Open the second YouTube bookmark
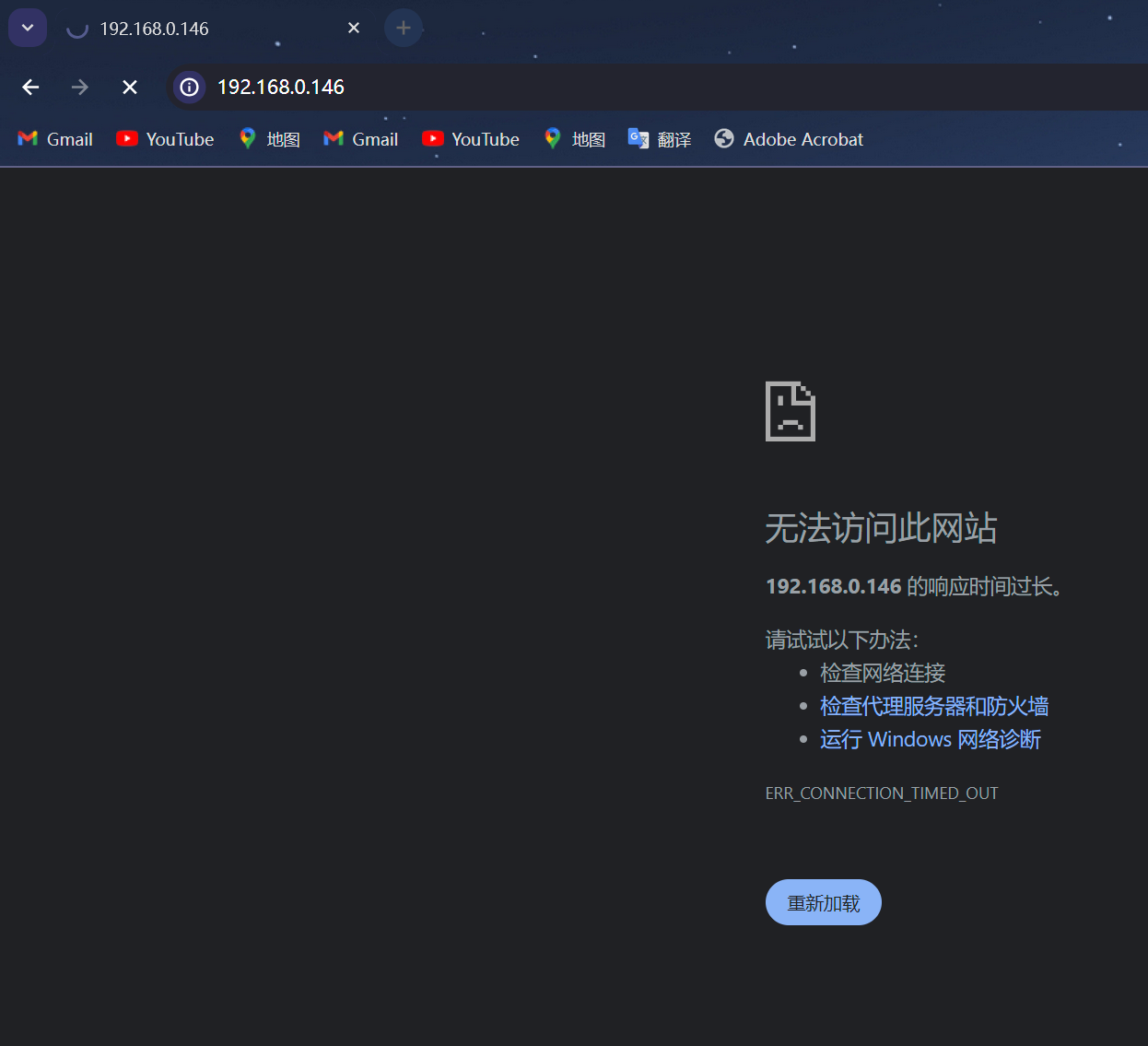The width and height of the screenshot is (1148, 1046). (471, 139)
